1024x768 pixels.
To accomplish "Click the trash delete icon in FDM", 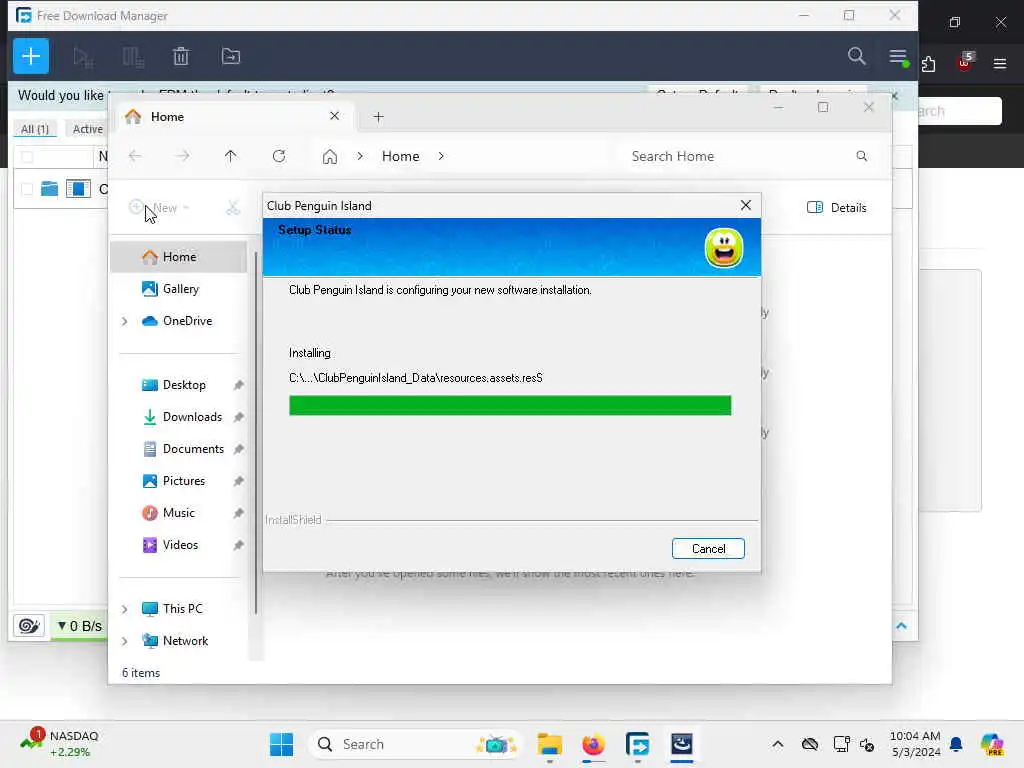I will click(181, 57).
